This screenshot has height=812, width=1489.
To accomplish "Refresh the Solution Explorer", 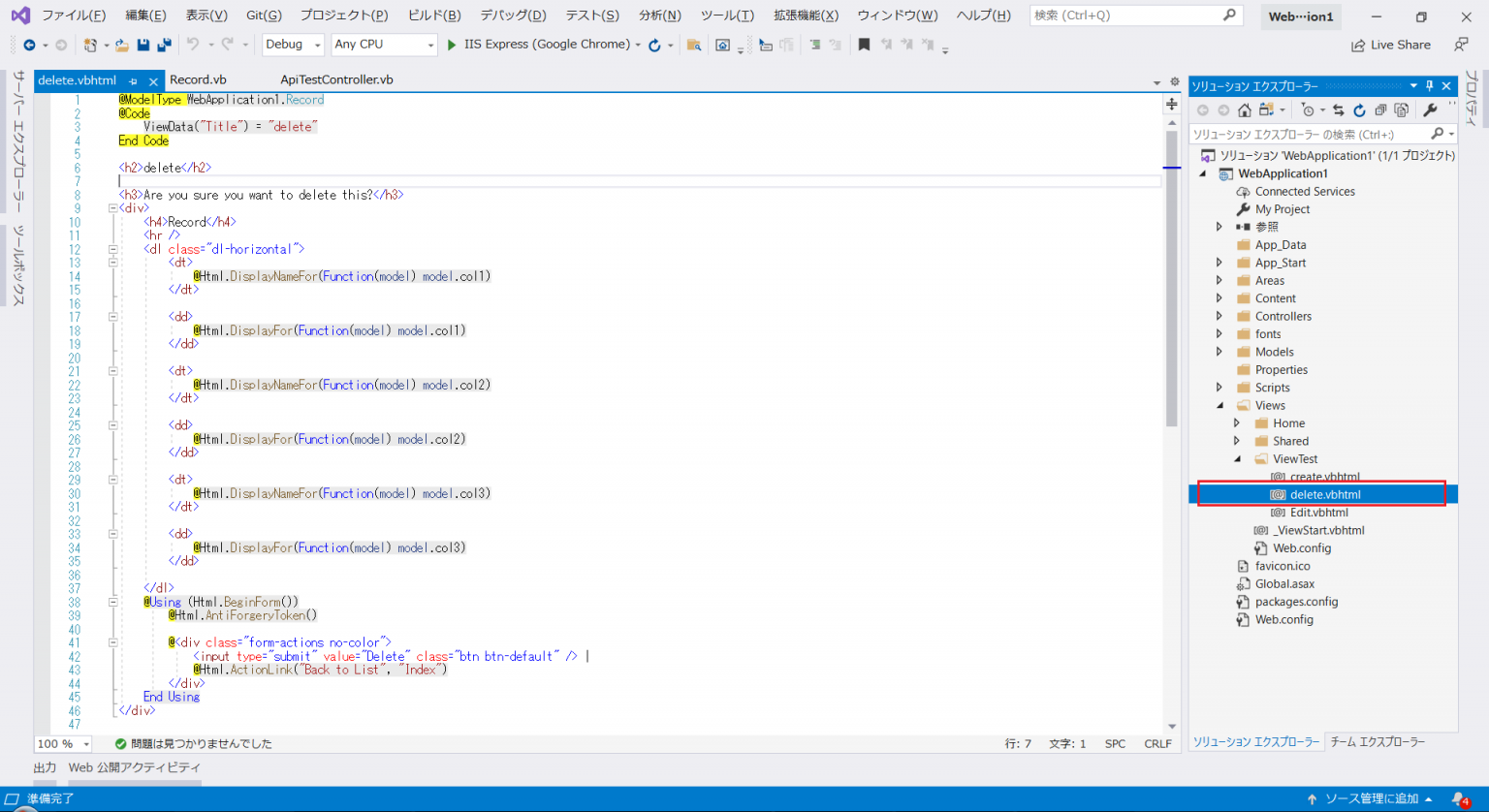I will 1359,109.
